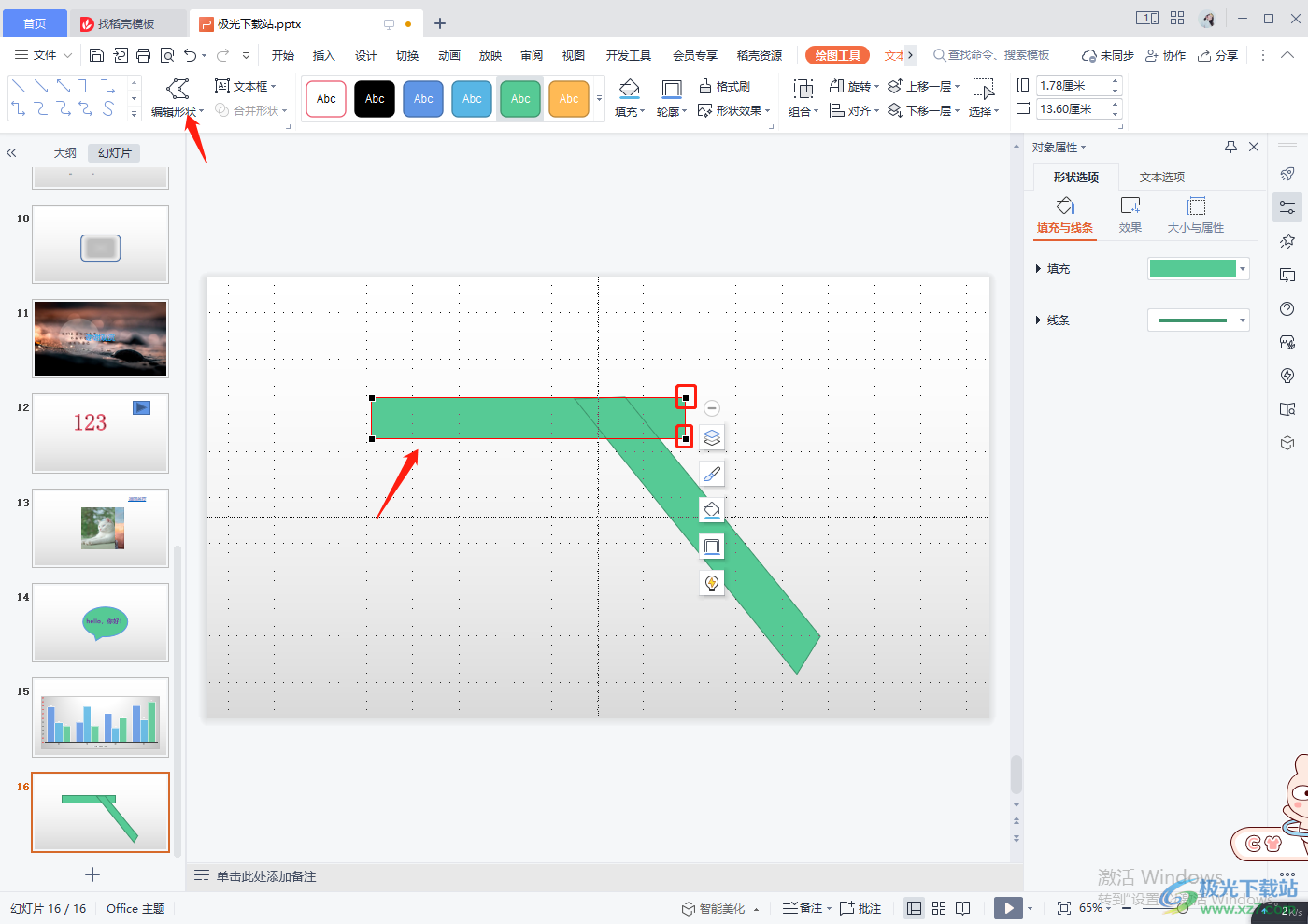Click fit-to-window zoom icon
Image resolution: width=1308 pixels, height=924 pixels.
(1063, 908)
